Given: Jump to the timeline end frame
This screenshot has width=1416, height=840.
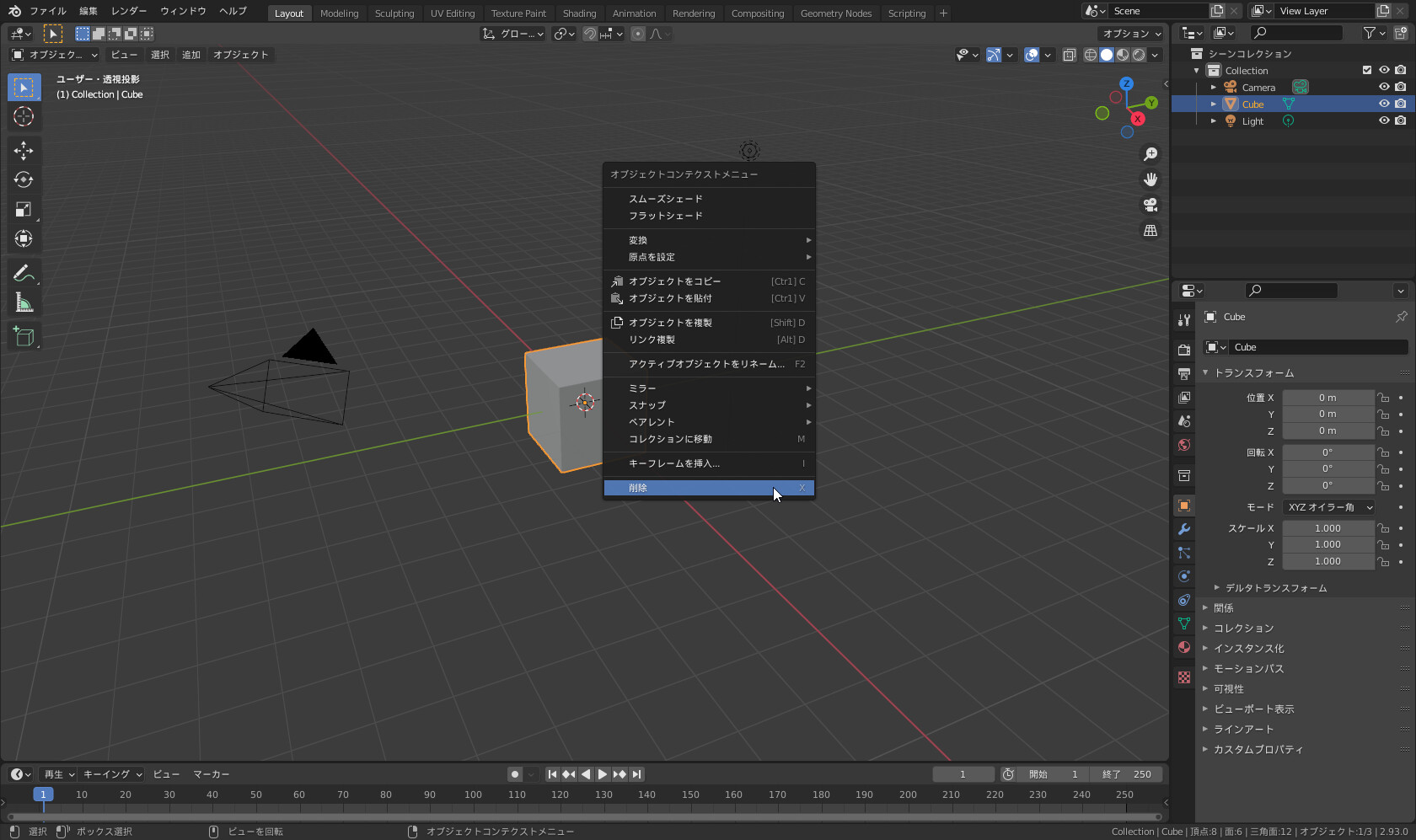Looking at the screenshot, I should [x=636, y=774].
